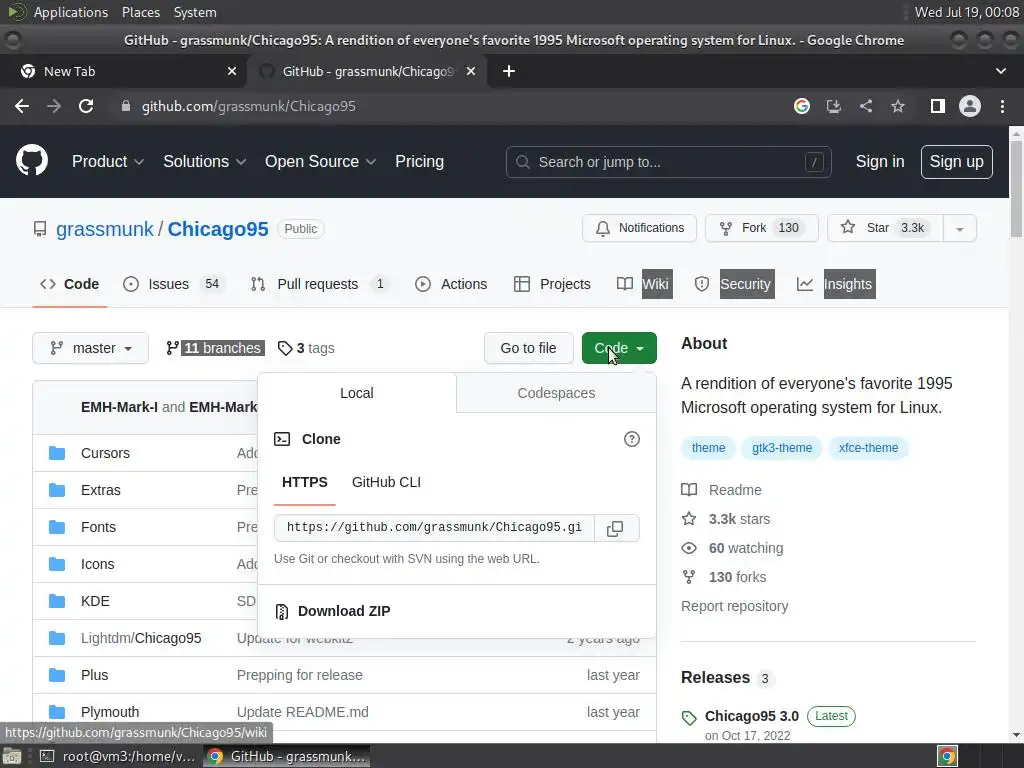Open the tab search chevron in Chrome
1024x768 pixels.
coord(1000,71)
